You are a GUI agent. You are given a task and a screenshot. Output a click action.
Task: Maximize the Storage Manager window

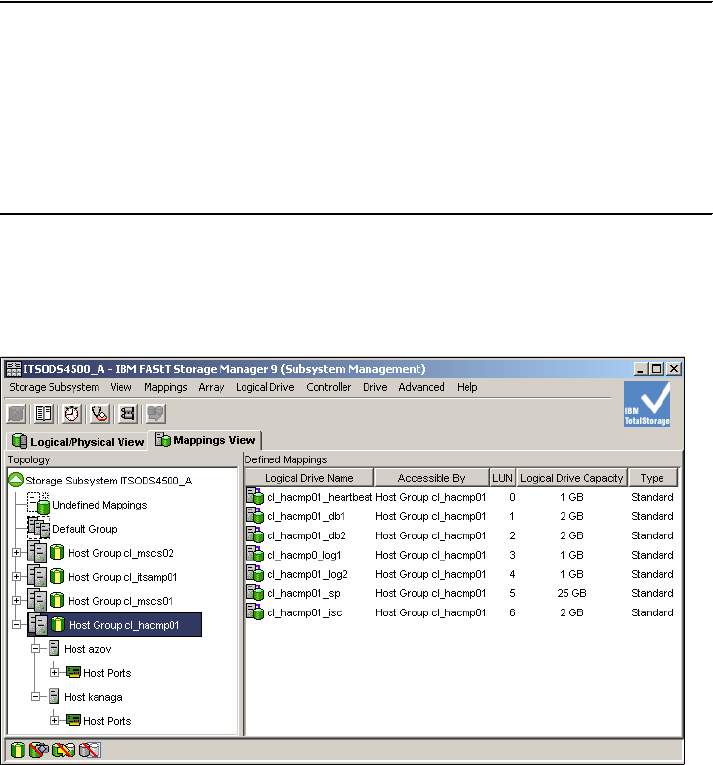[656, 369]
